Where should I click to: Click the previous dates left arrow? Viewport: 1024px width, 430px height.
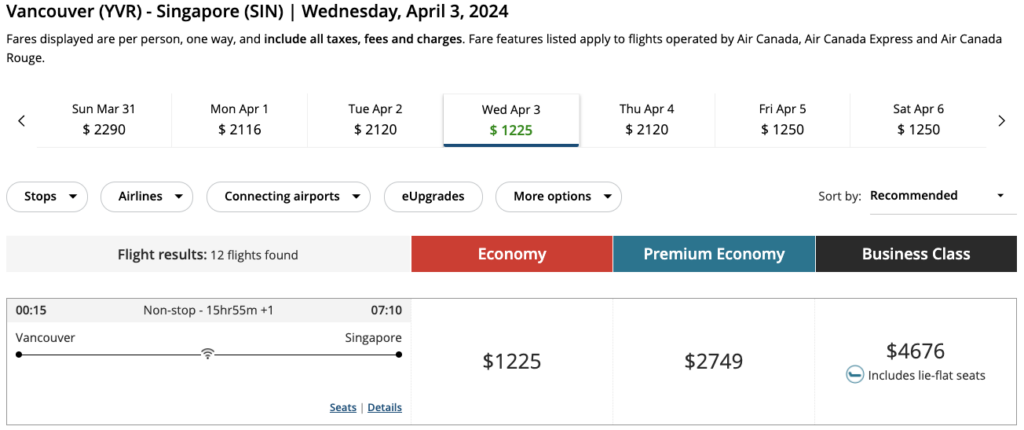(22, 120)
